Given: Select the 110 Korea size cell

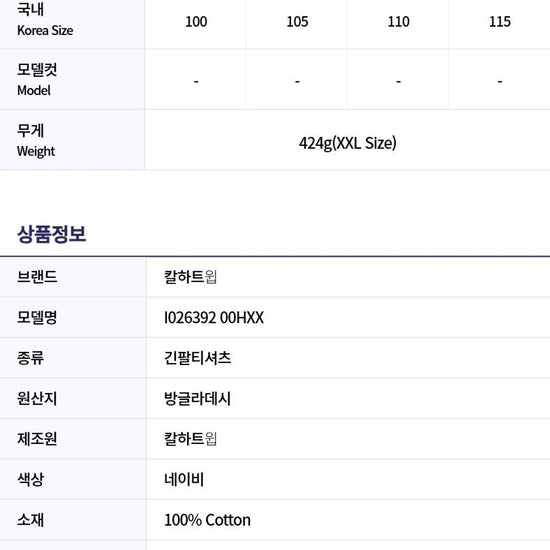Looking at the screenshot, I should coord(398,22).
